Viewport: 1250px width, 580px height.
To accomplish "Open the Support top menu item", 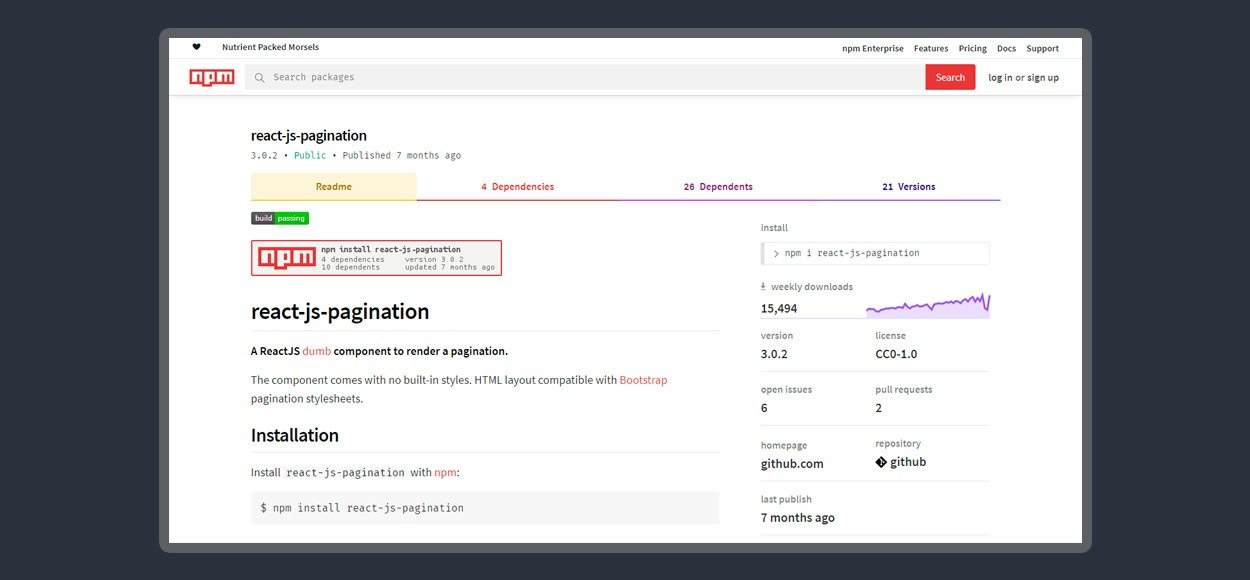I will tap(1042, 48).
